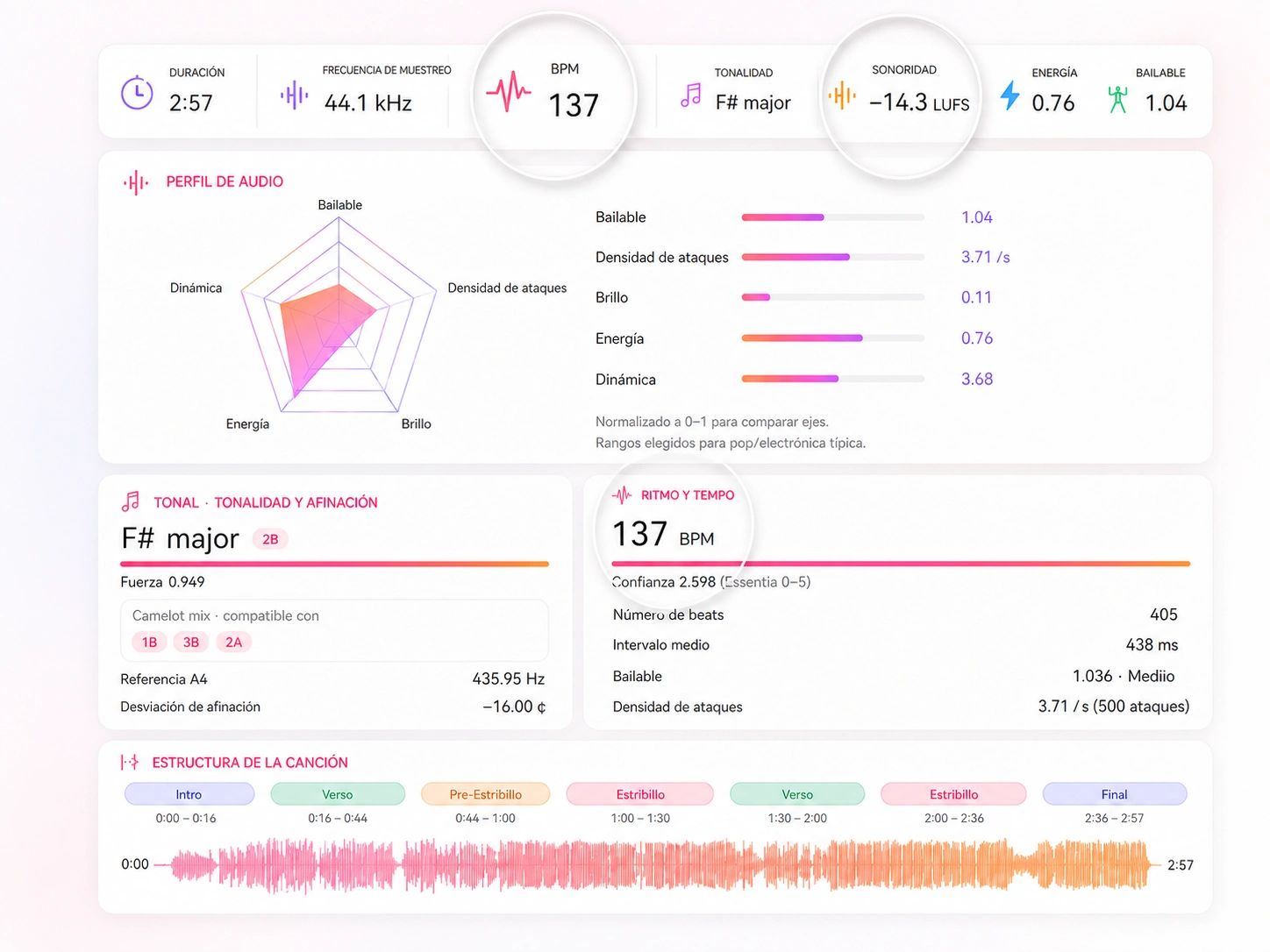Click the Densidad de ataques progress bar
The width and height of the screenshot is (1270, 952).
point(833,257)
